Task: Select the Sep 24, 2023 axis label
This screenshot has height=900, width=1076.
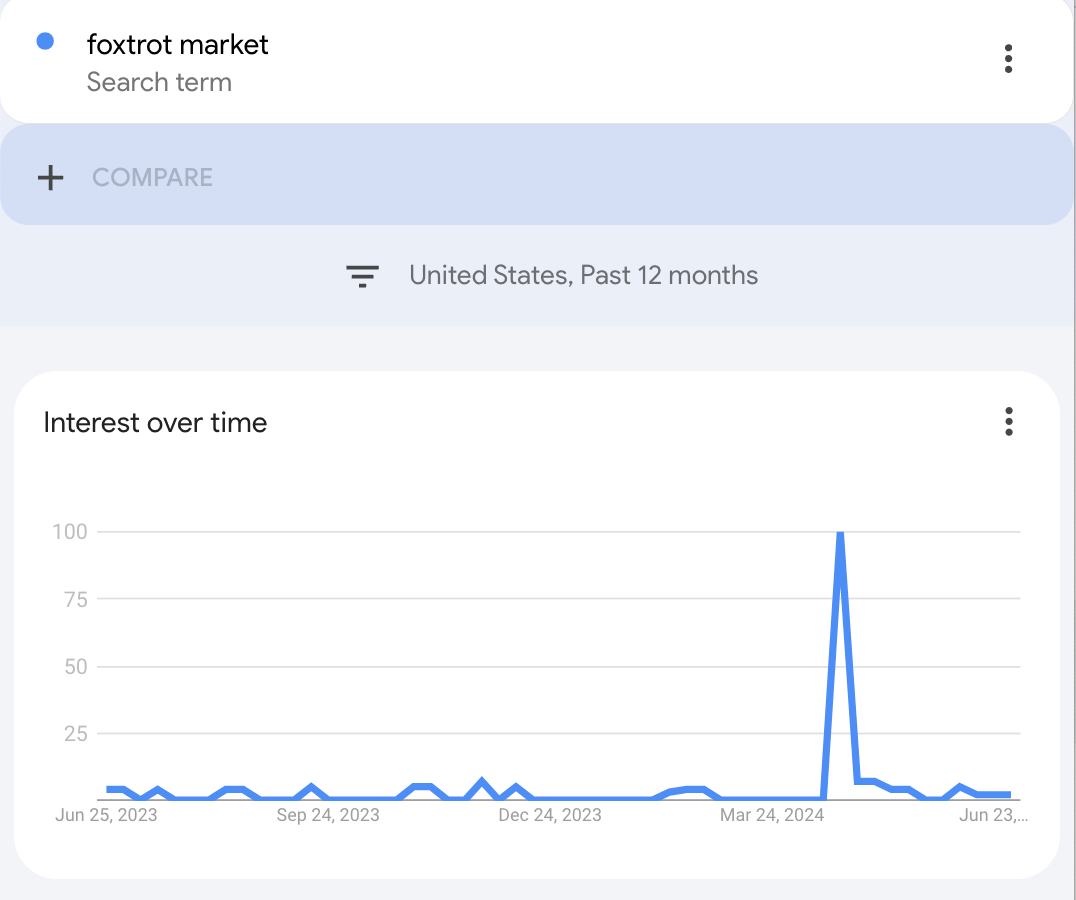Action: [328, 815]
